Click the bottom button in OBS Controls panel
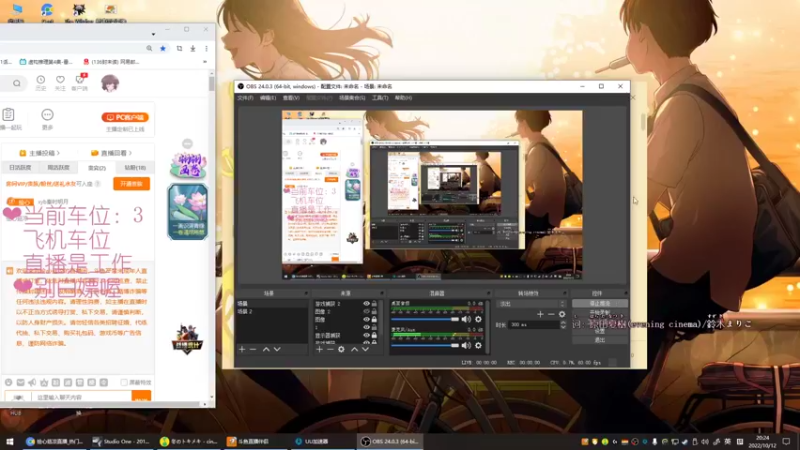This screenshot has height=450, width=800. (599, 340)
